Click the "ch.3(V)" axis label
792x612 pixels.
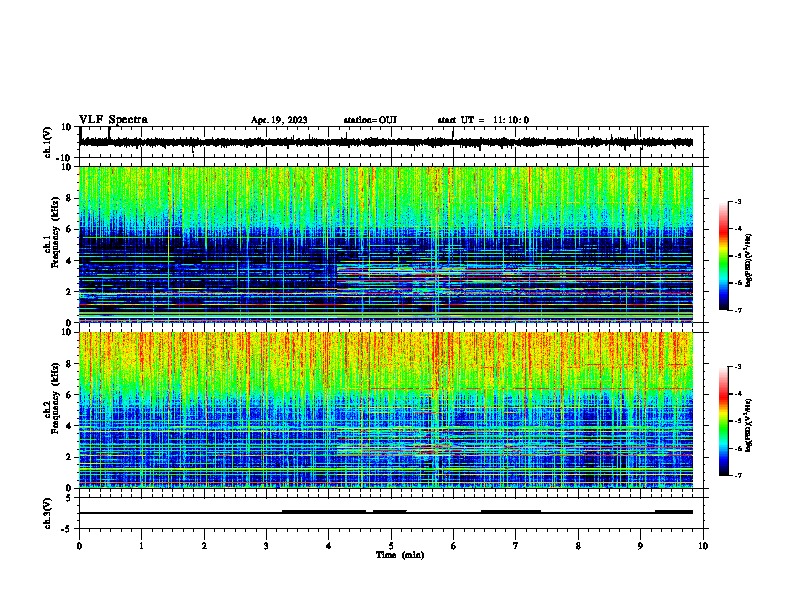[x=47, y=513]
